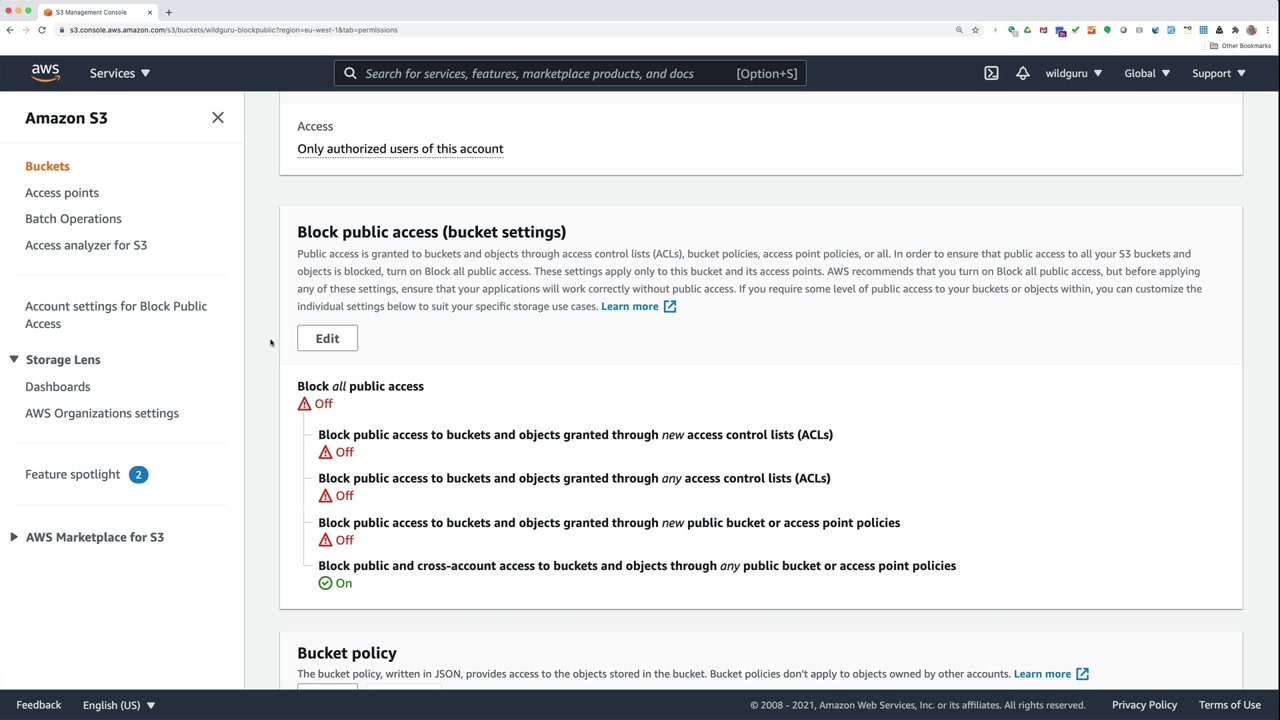The image size is (1280, 720).
Task: Click Edit for Block public access settings
Action: click(x=327, y=338)
